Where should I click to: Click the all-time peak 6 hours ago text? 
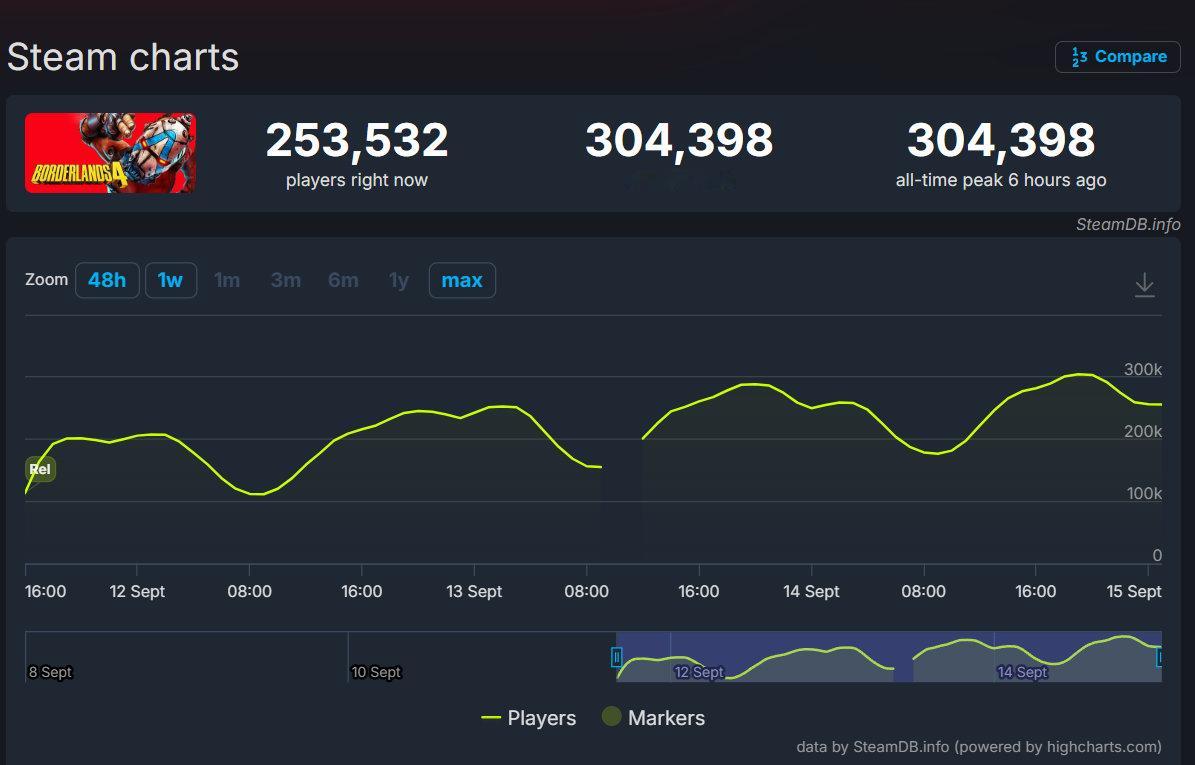1001,181
